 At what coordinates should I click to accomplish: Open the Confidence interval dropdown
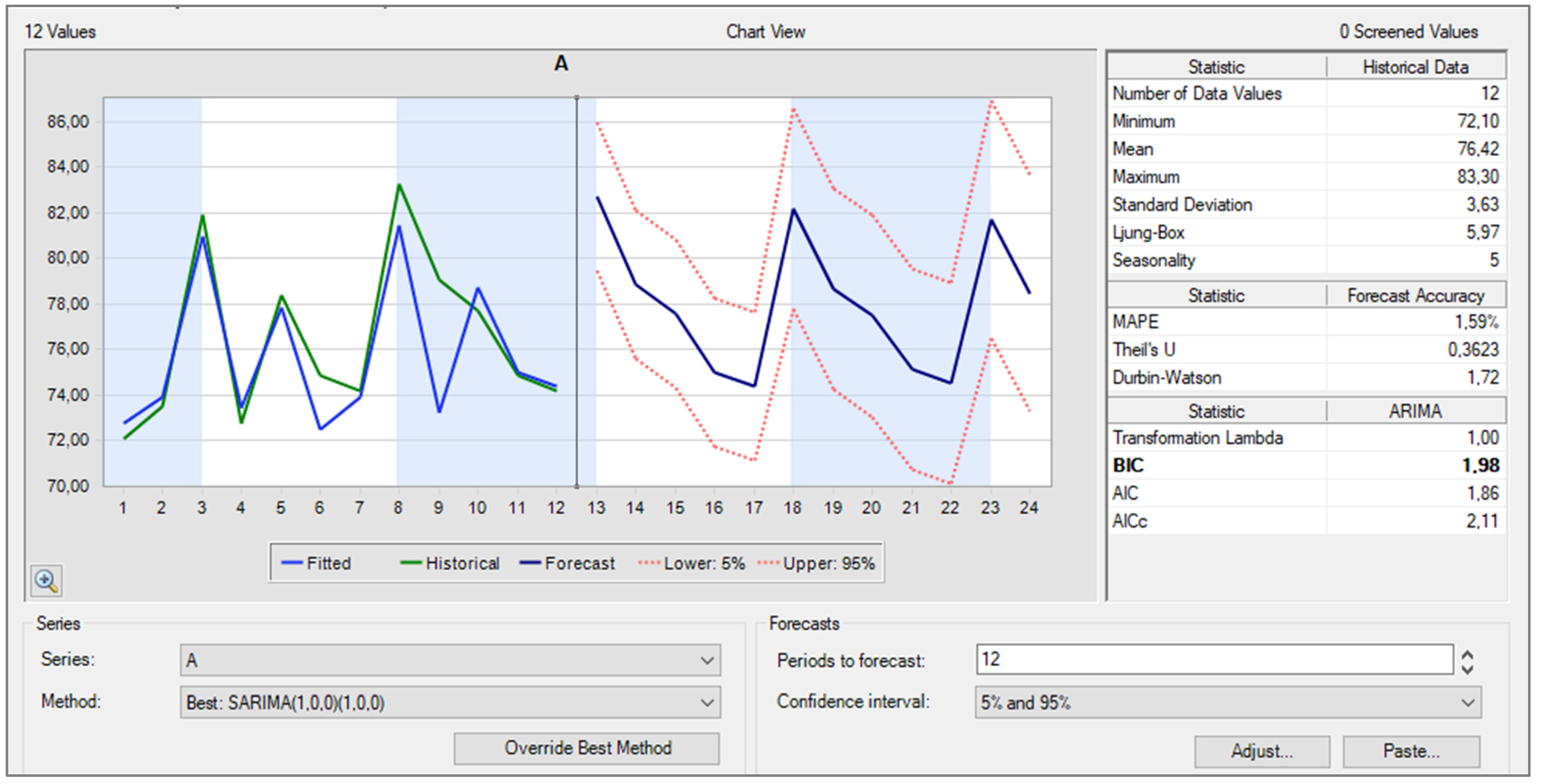1228,702
